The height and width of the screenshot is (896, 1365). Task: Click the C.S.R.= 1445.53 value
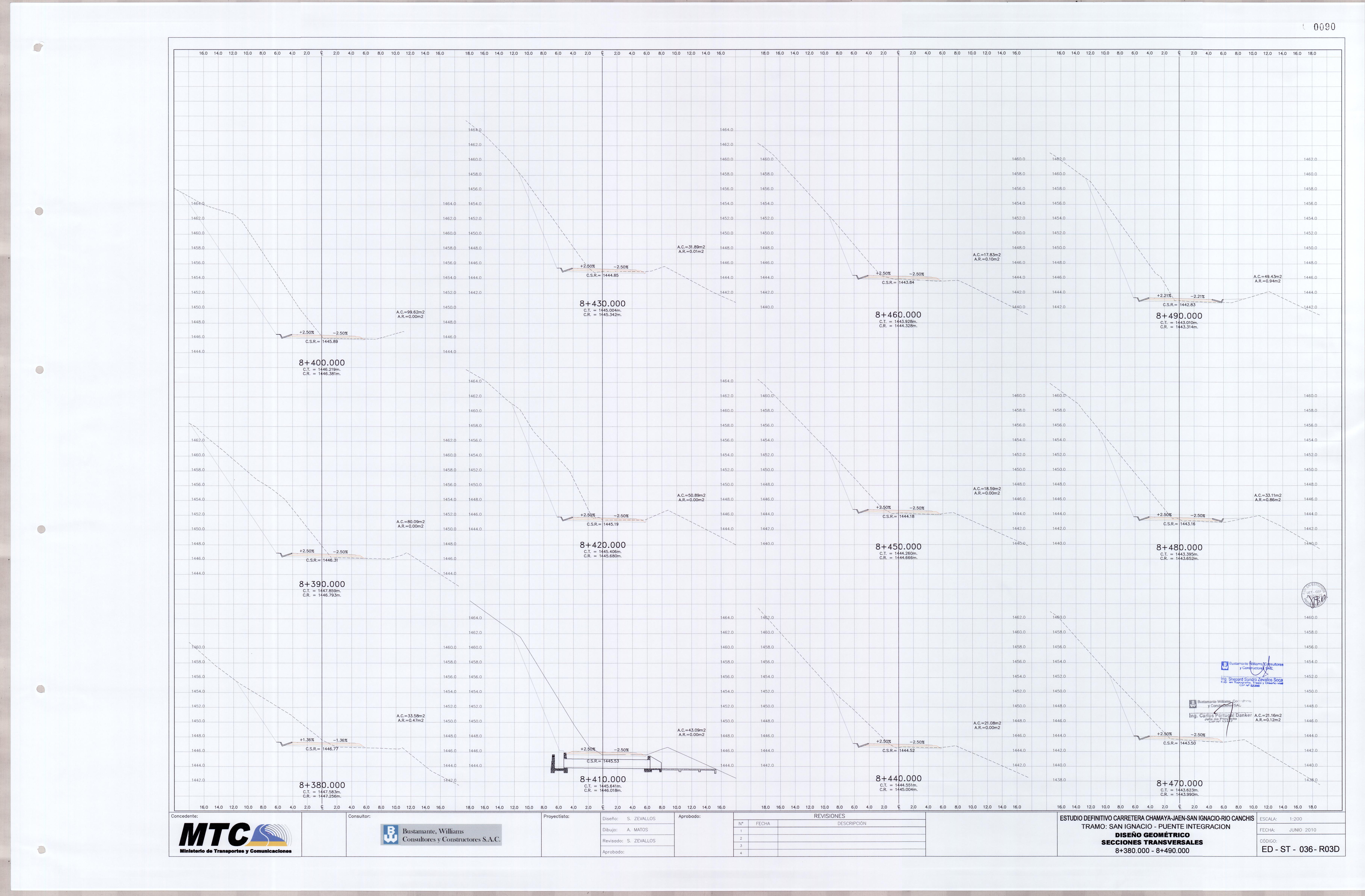[603, 761]
